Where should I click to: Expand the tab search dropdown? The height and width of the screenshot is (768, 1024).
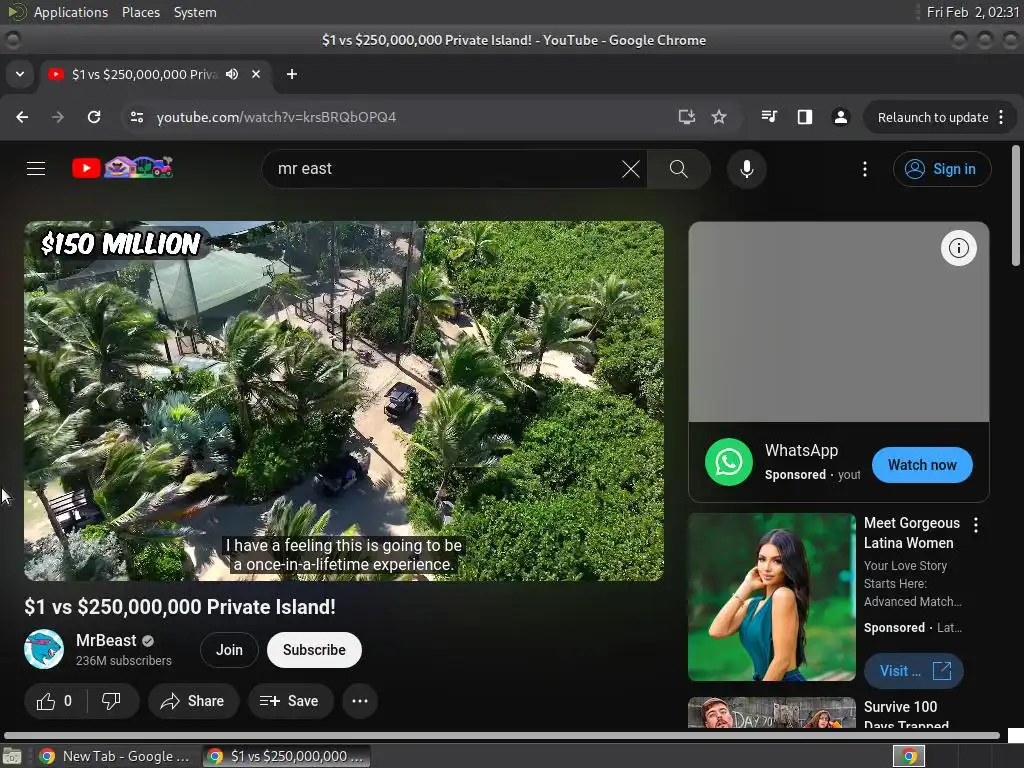pyautogui.click(x=20, y=74)
